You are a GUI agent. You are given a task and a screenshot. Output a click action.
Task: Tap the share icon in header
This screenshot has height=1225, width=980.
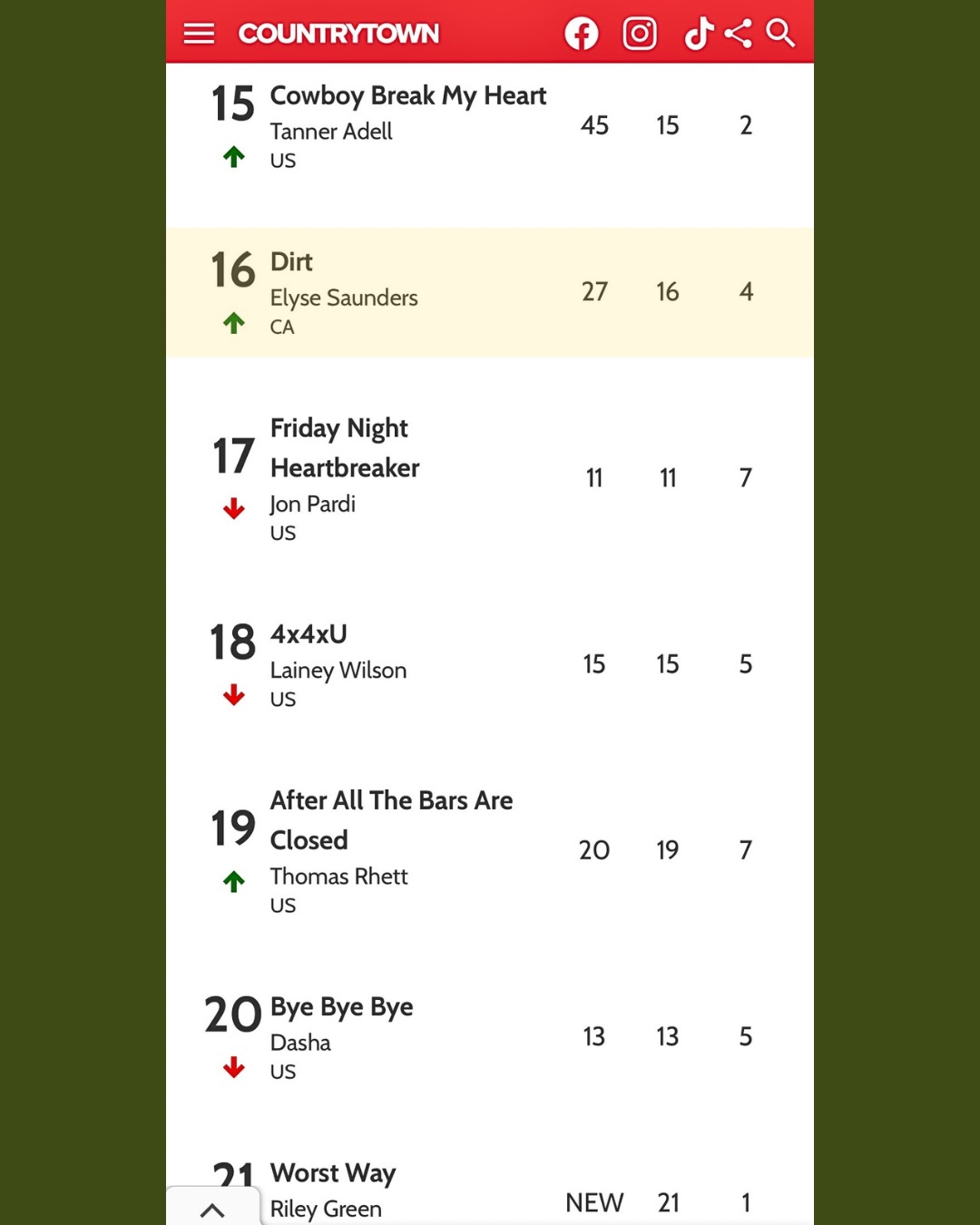(738, 34)
